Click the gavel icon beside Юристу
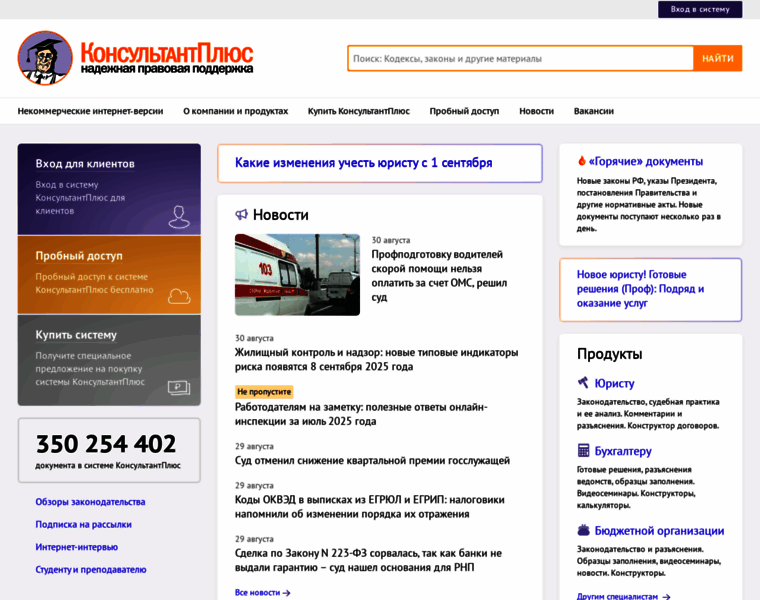This screenshot has height=600, width=760. [583, 382]
